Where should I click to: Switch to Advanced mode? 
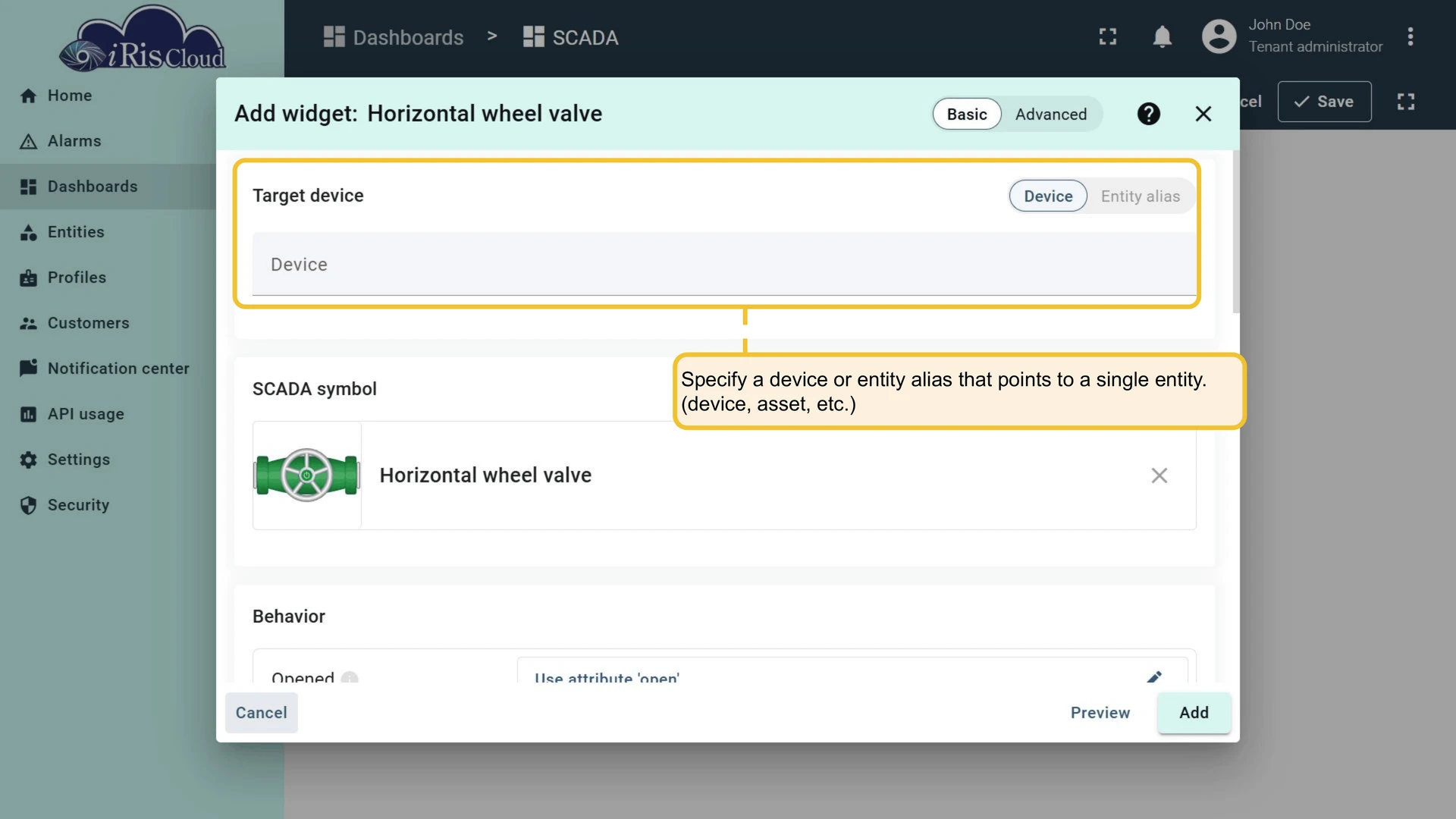click(x=1051, y=115)
